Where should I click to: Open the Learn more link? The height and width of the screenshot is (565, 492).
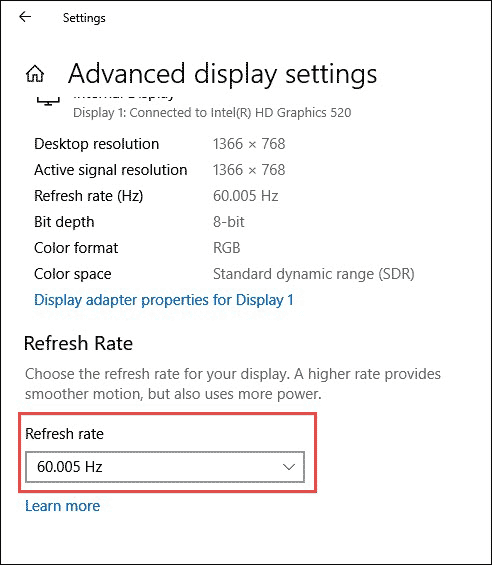pyautogui.click(x=62, y=506)
